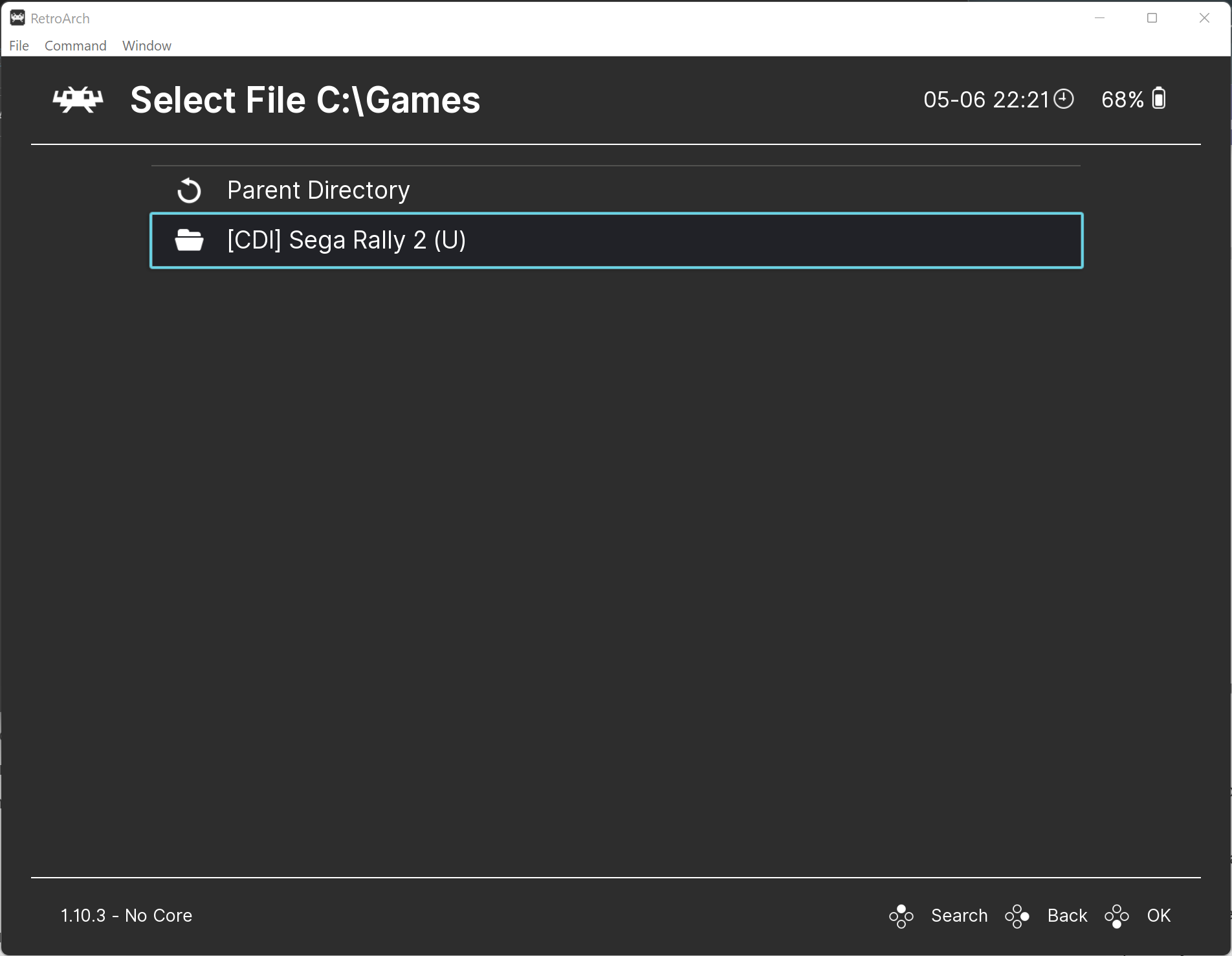Maximize the RetroArch window

coord(1152,18)
